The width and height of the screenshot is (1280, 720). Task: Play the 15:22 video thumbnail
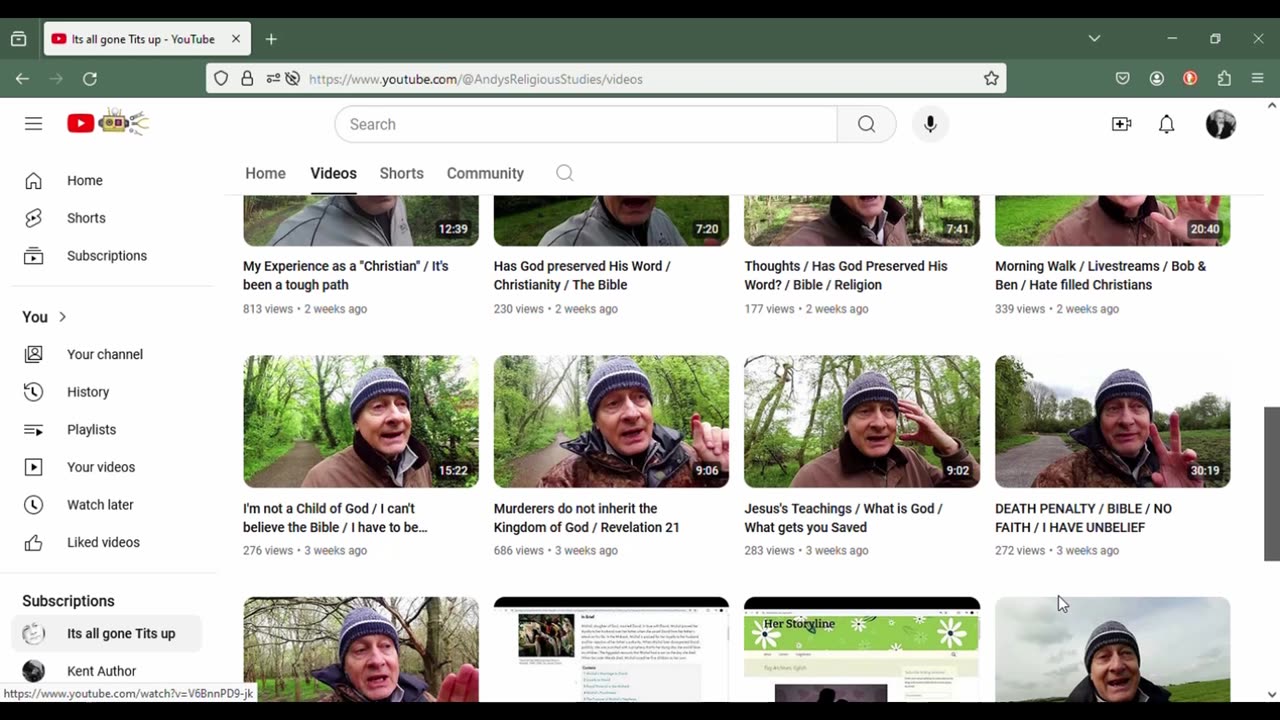[x=361, y=421]
